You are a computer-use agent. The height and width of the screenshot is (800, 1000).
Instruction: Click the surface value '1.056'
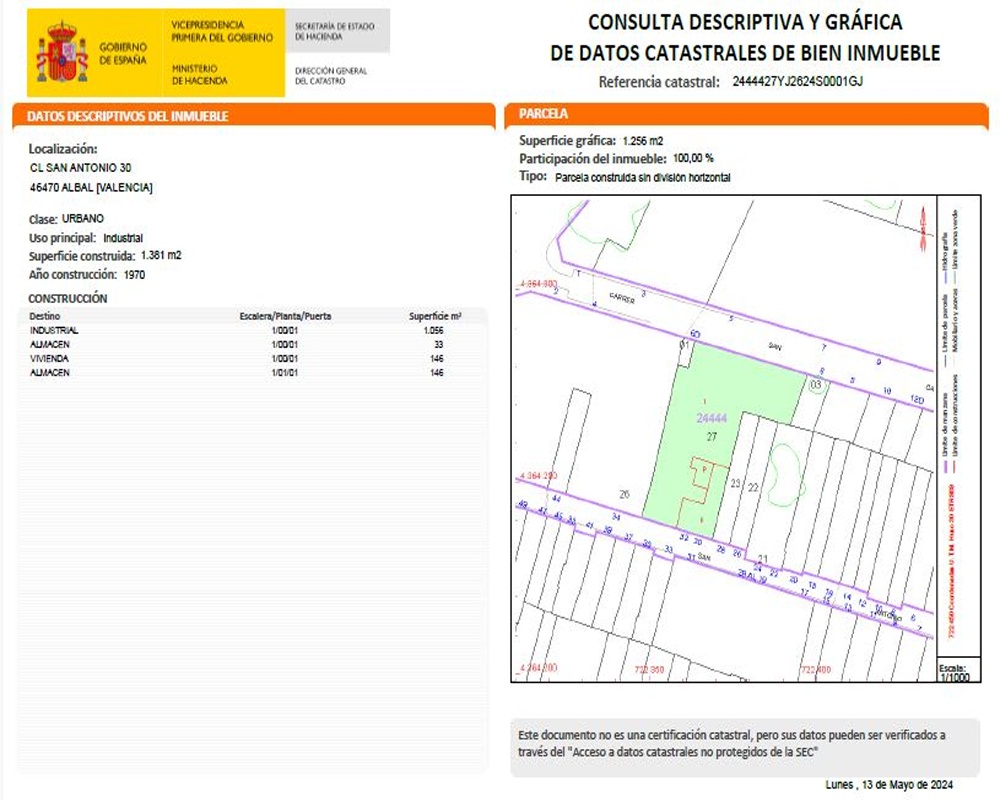[433, 330]
